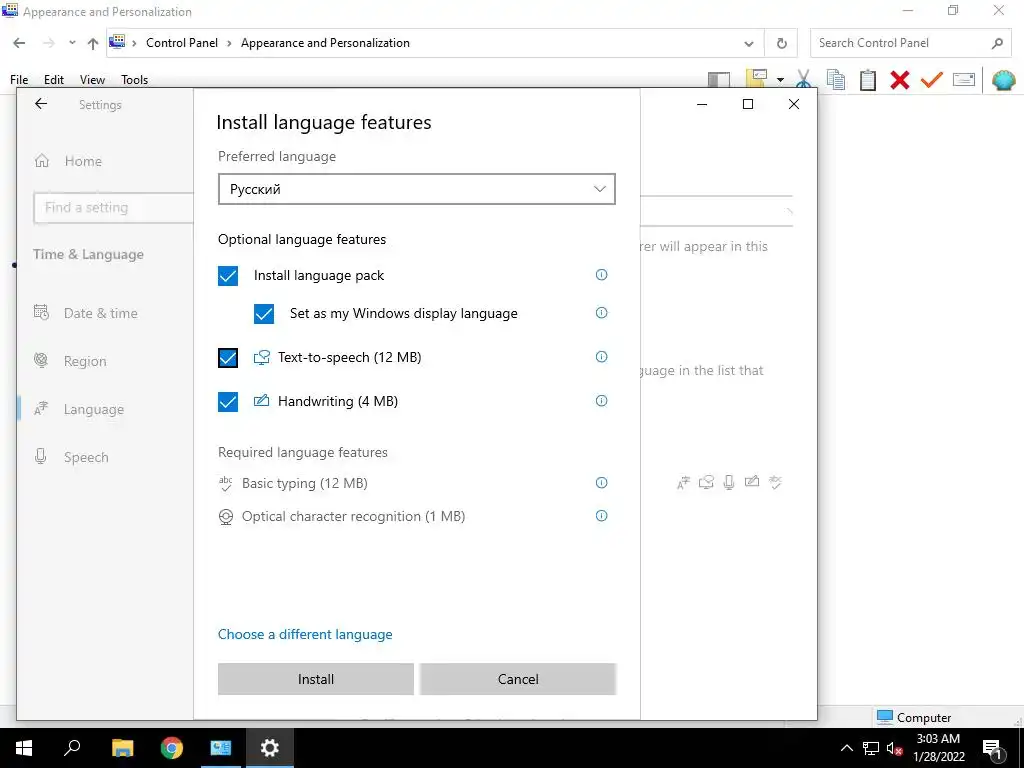The image size is (1024, 768).
Task: Show info for Text-to-speech feature
Action: 601,357
